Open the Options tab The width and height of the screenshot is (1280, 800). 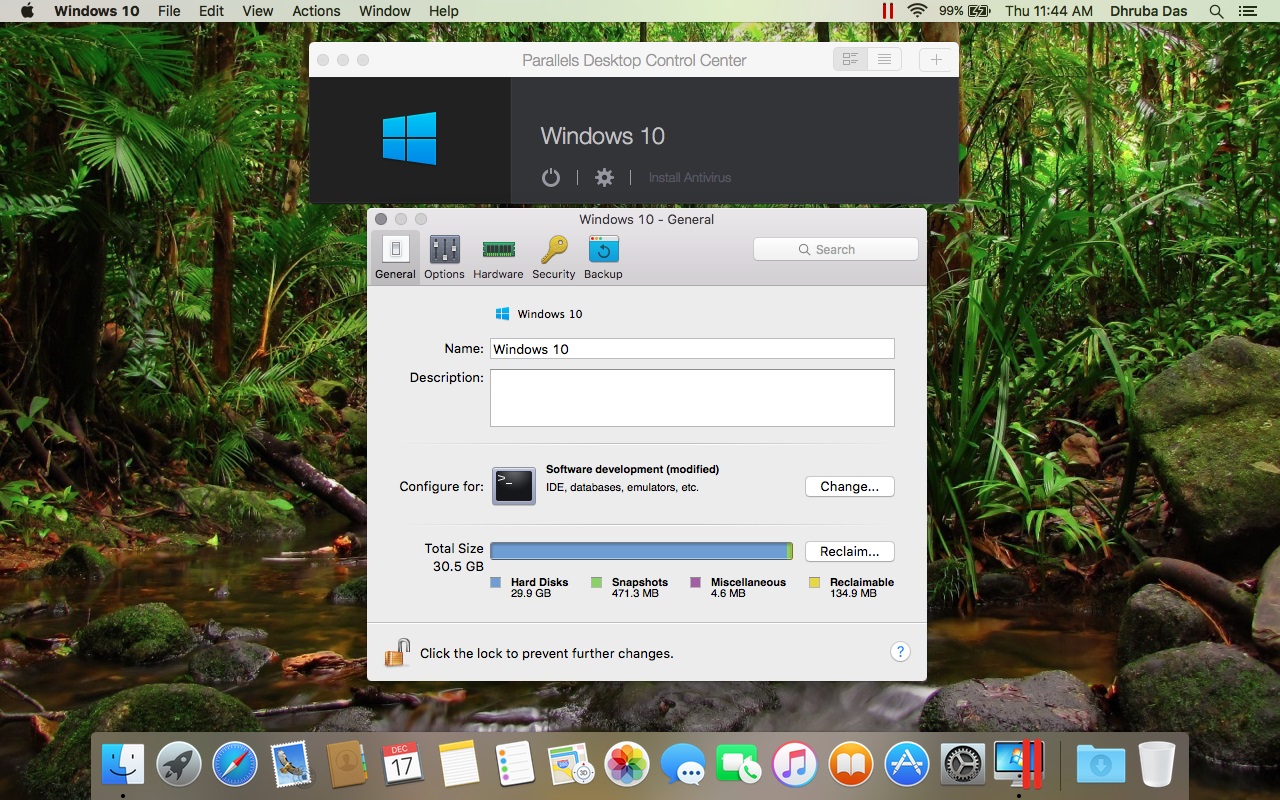point(444,257)
